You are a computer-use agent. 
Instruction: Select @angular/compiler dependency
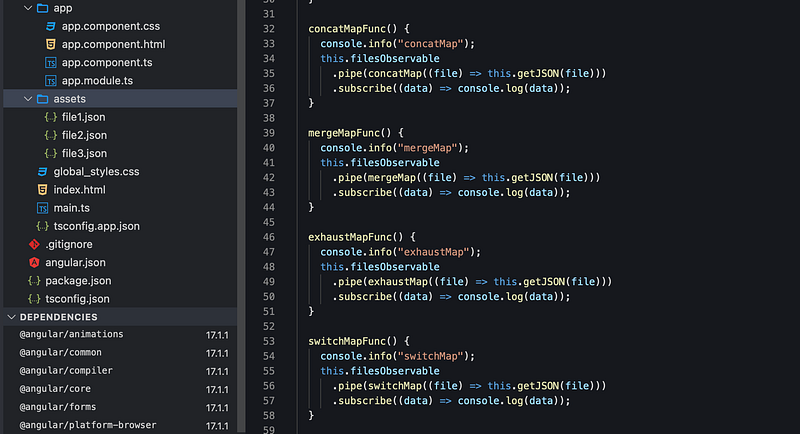66,371
